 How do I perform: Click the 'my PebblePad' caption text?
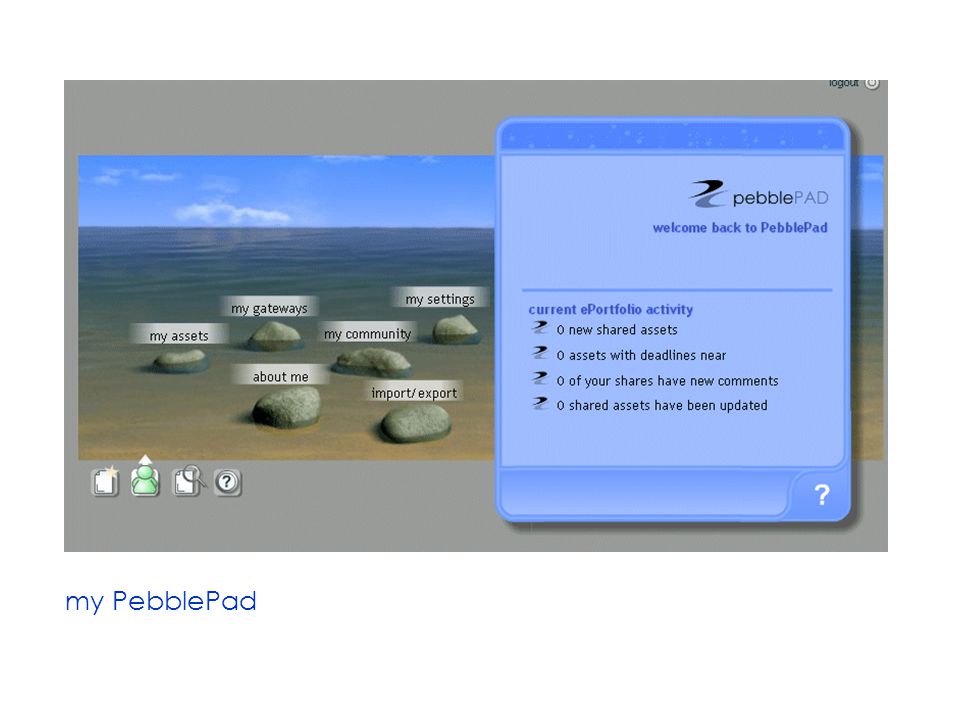pyautogui.click(x=161, y=601)
